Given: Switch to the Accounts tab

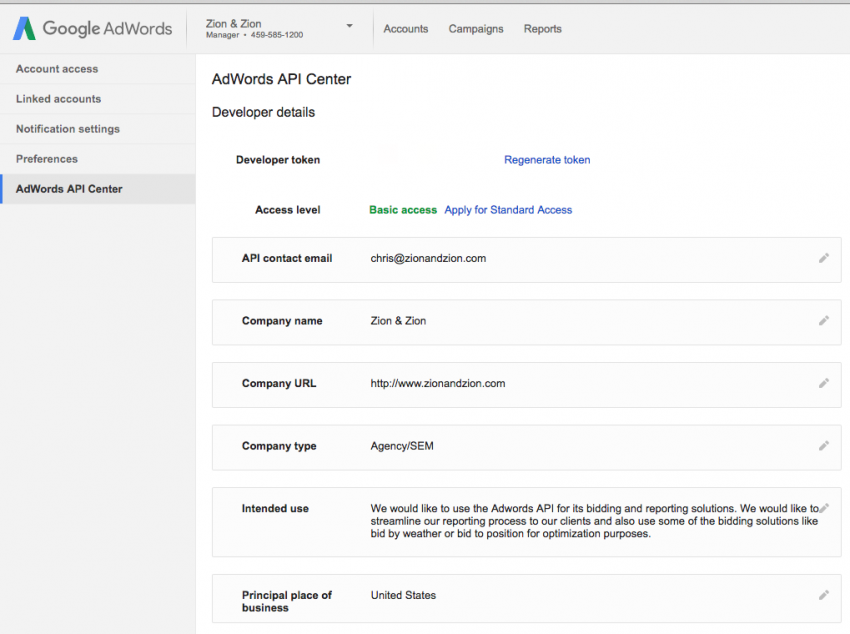Looking at the screenshot, I should coord(406,29).
